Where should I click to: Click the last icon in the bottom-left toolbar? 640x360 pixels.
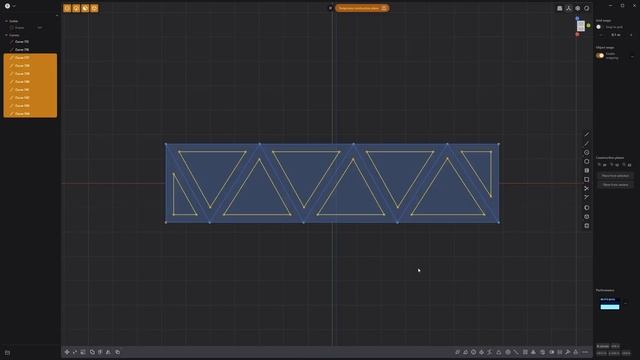pyautogui.click(x=118, y=352)
